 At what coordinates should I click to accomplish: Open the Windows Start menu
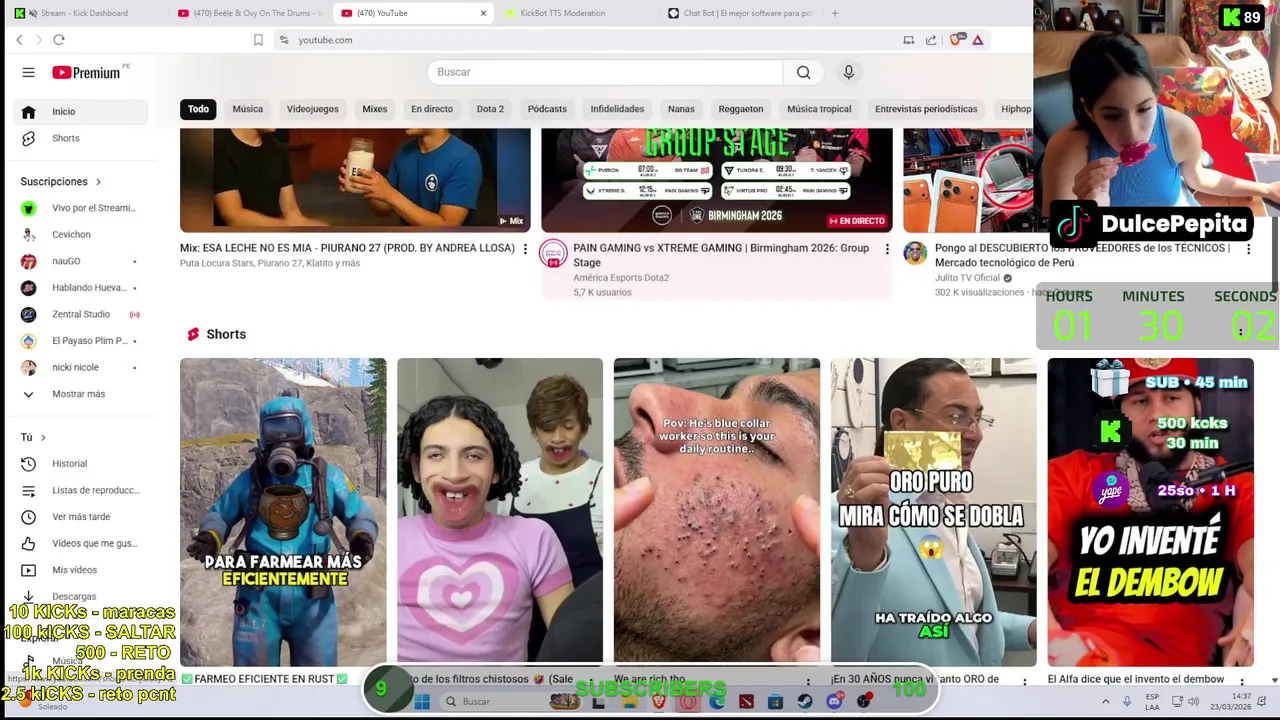(422, 701)
